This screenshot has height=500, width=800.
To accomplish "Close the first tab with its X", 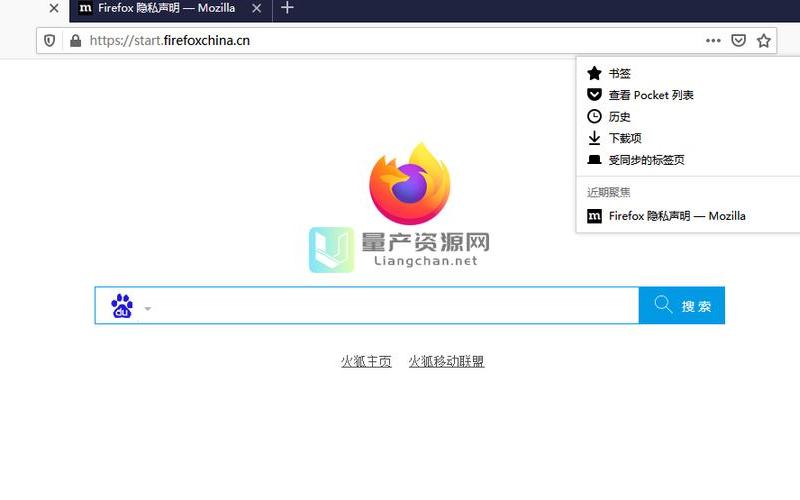I will pyautogui.click(x=54, y=8).
